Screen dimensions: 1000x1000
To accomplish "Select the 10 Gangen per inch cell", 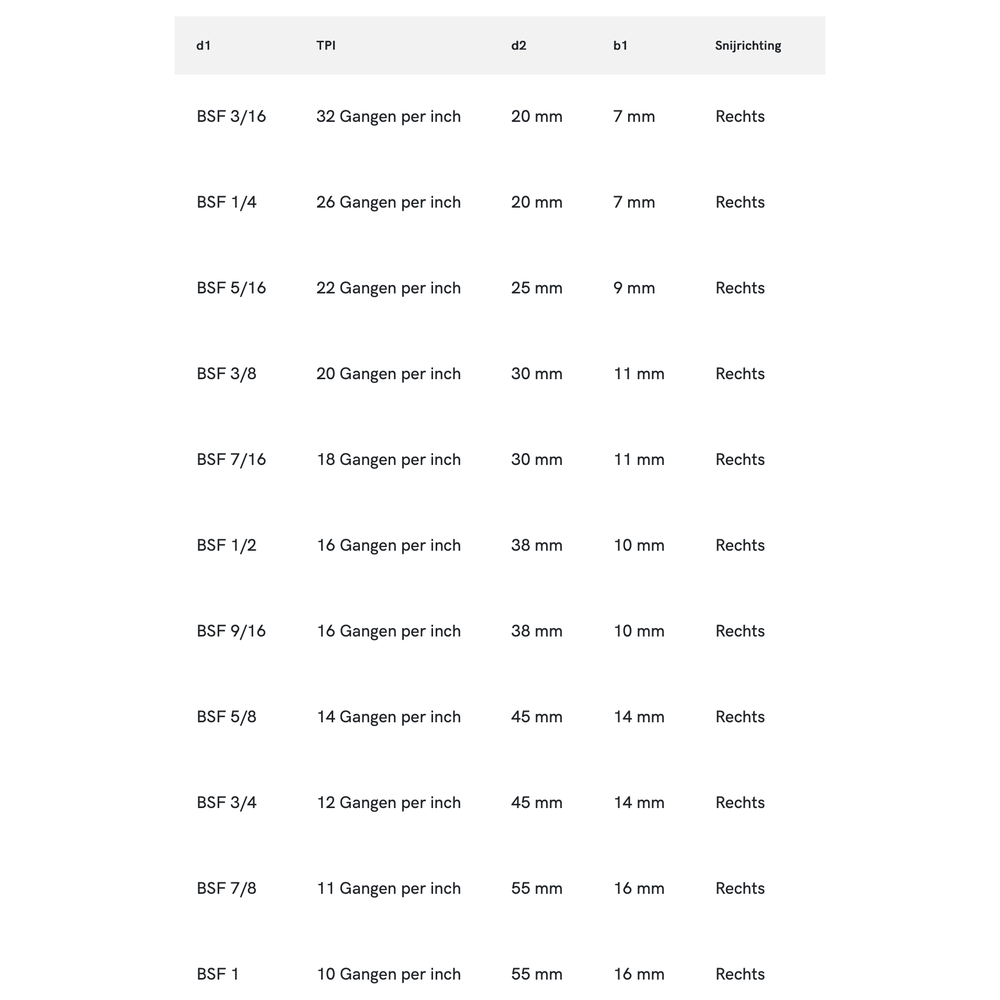I will (x=388, y=974).
